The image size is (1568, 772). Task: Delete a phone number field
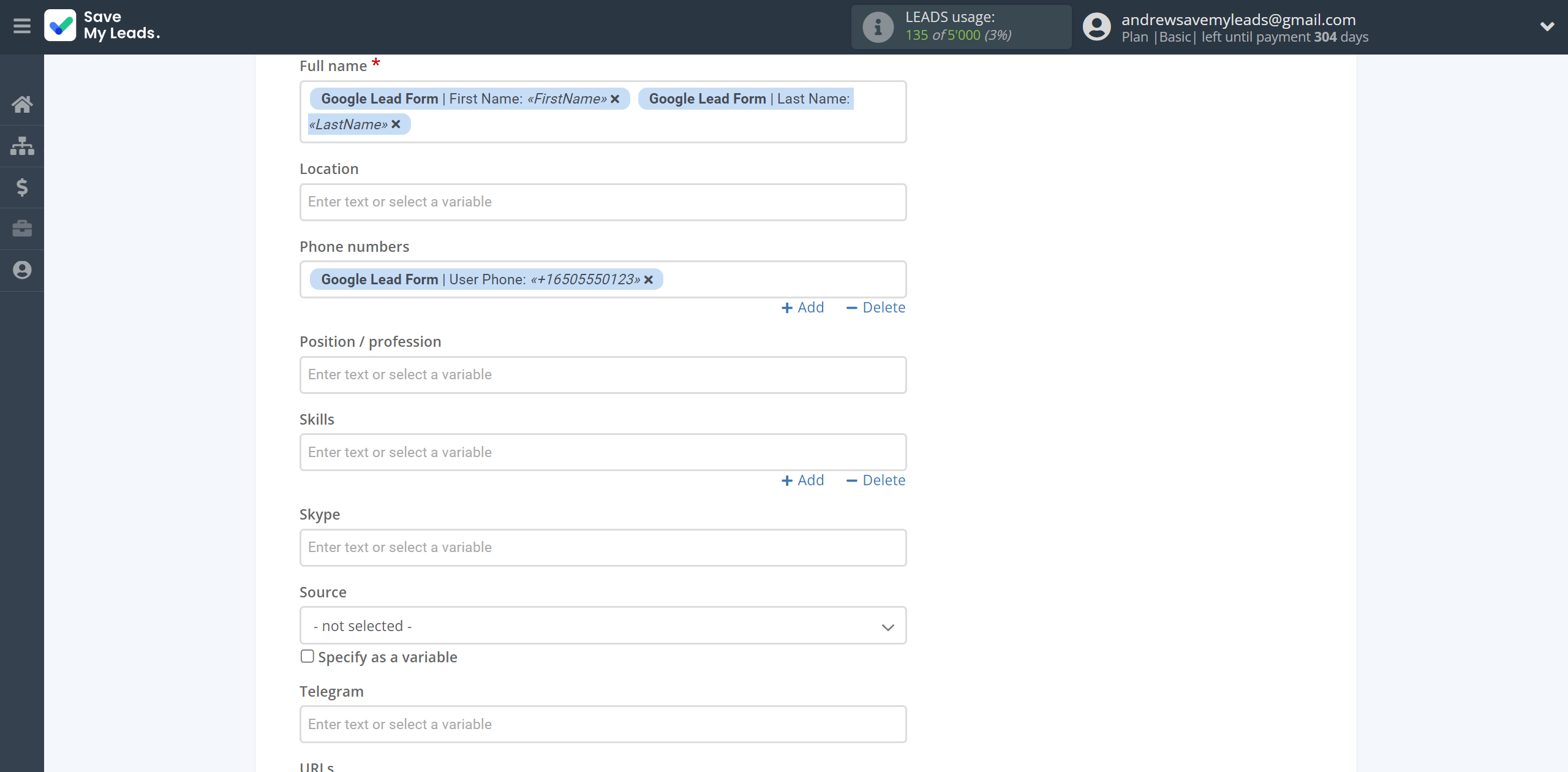pos(875,308)
